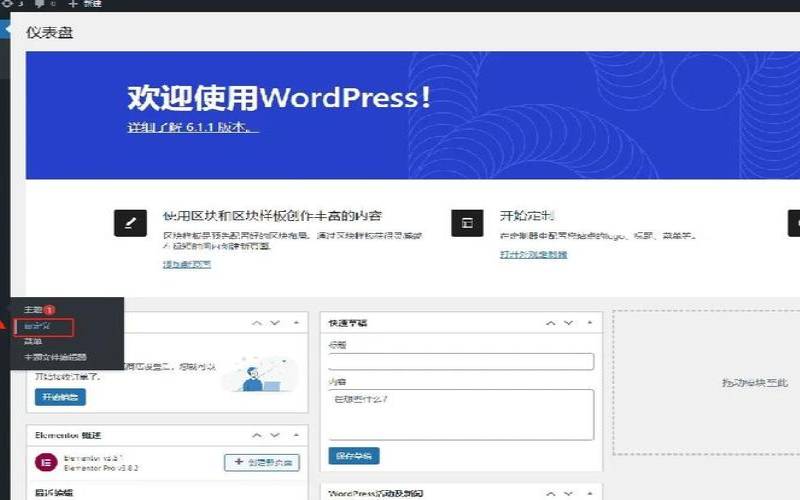Move the Quick Draft widget down

(567, 323)
